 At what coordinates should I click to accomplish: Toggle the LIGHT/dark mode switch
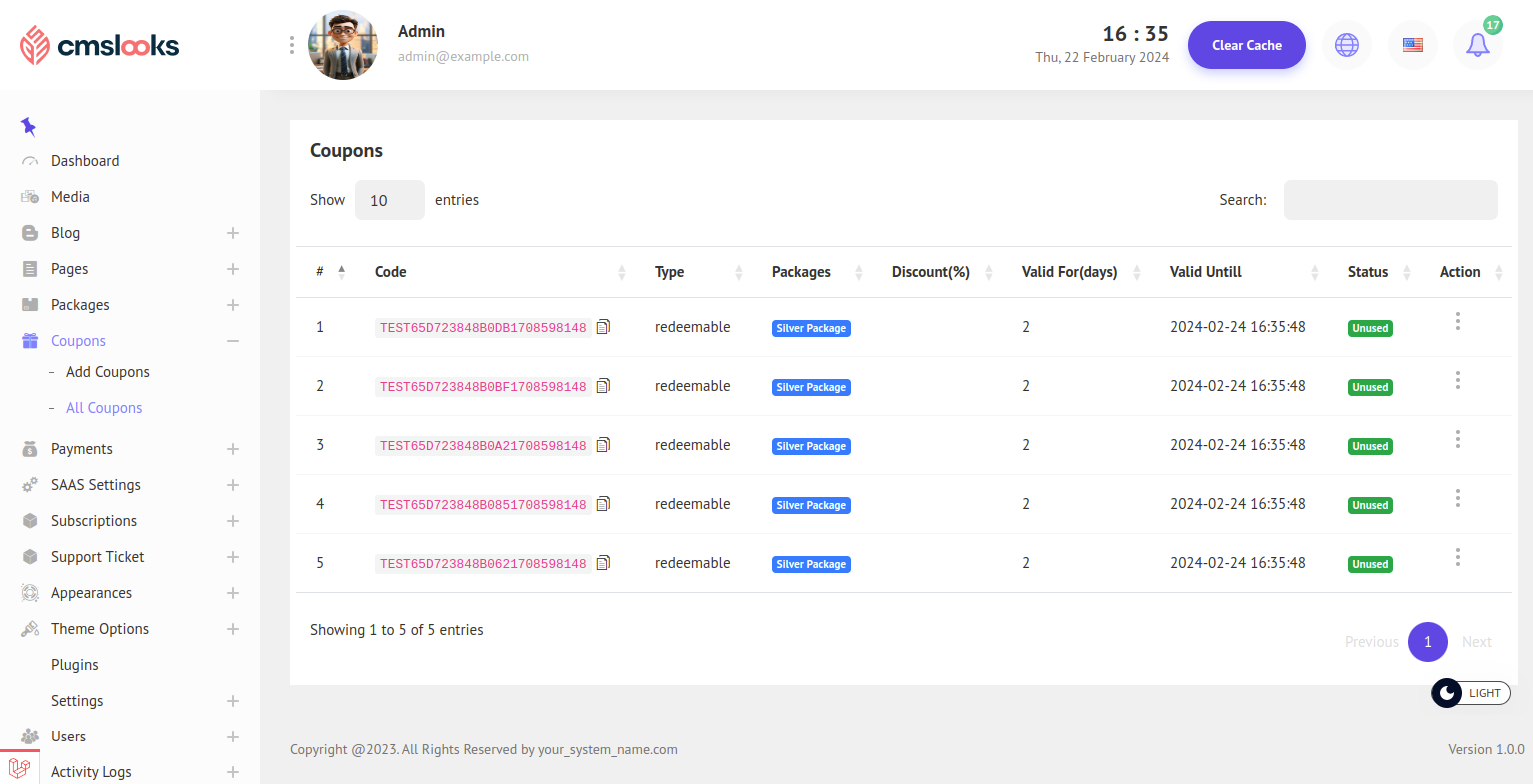[1470, 693]
